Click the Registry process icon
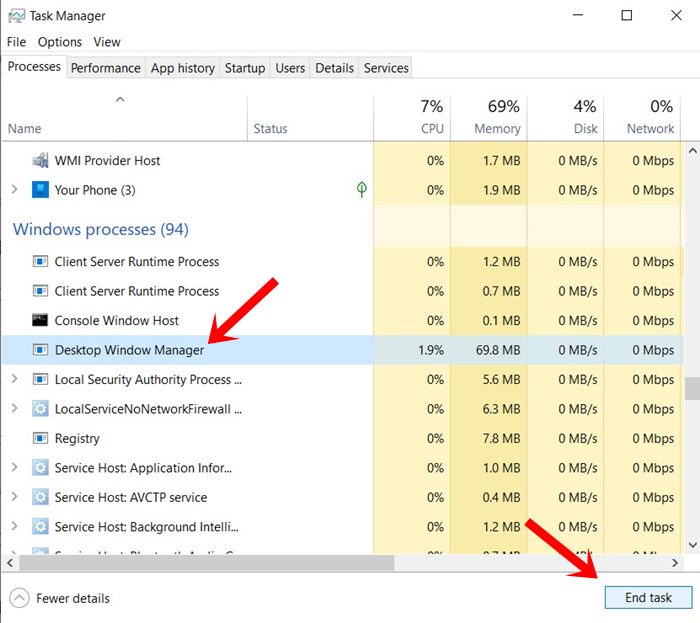This screenshot has height=623, width=700. point(40,438)
